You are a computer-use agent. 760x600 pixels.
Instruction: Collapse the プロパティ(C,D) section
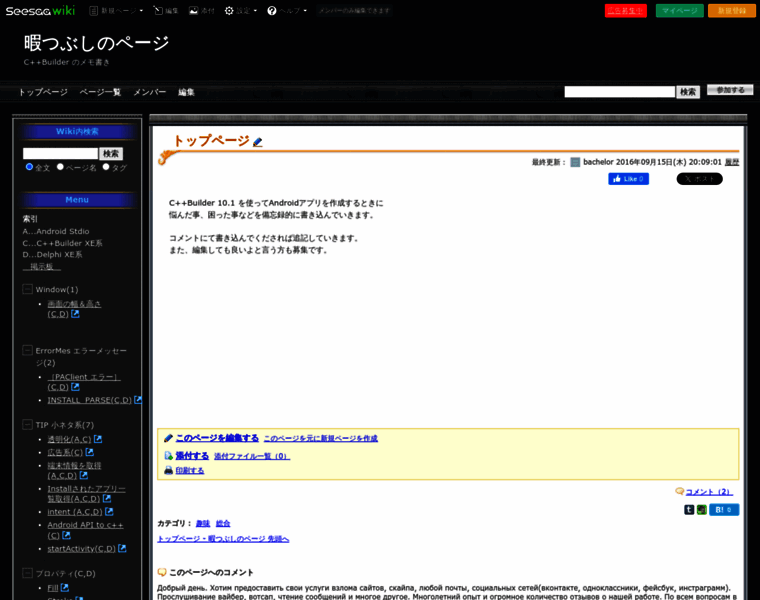28,573
